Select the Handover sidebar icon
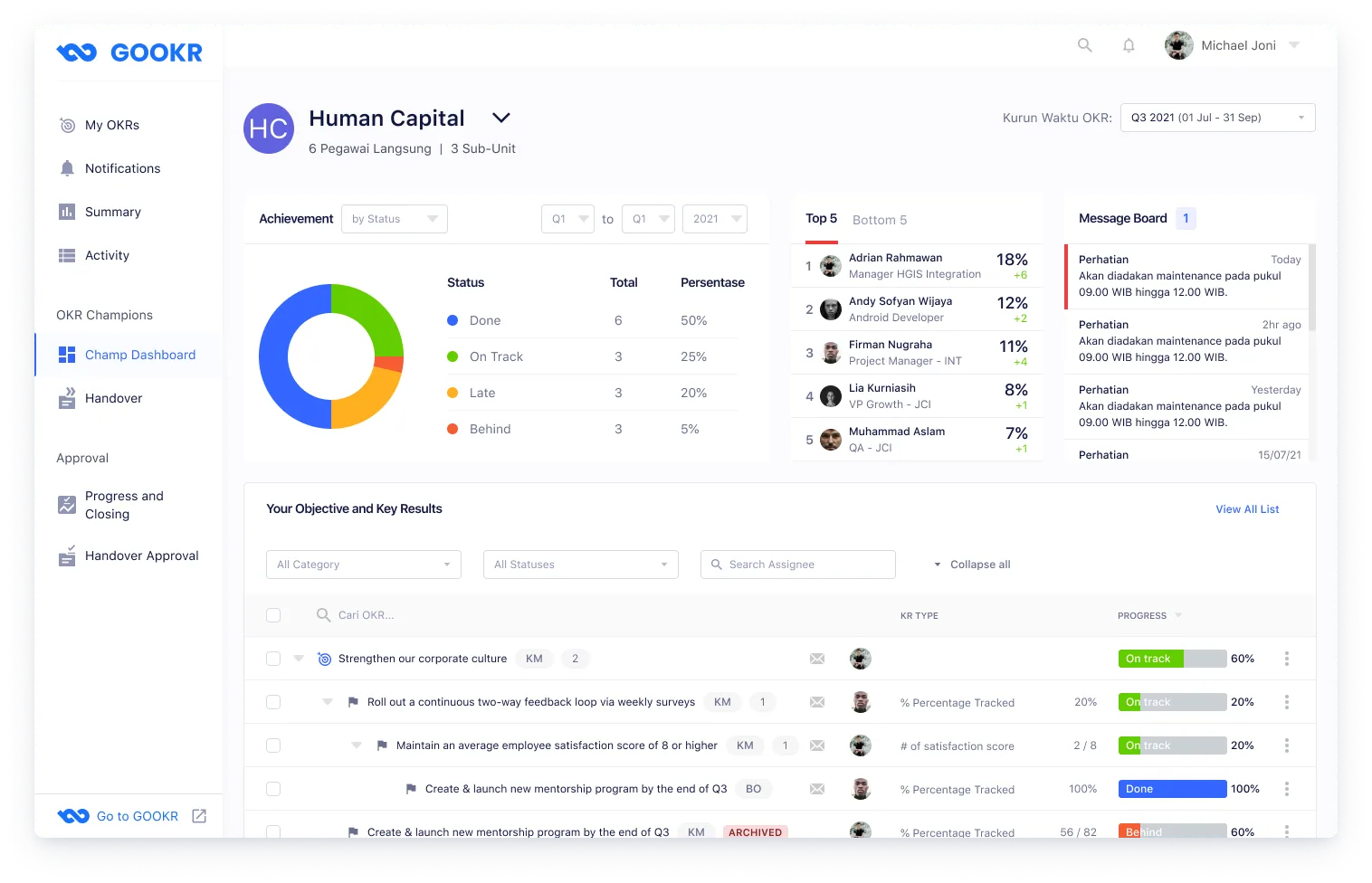The image size is (1372, 883). click(x=68, y=398)
